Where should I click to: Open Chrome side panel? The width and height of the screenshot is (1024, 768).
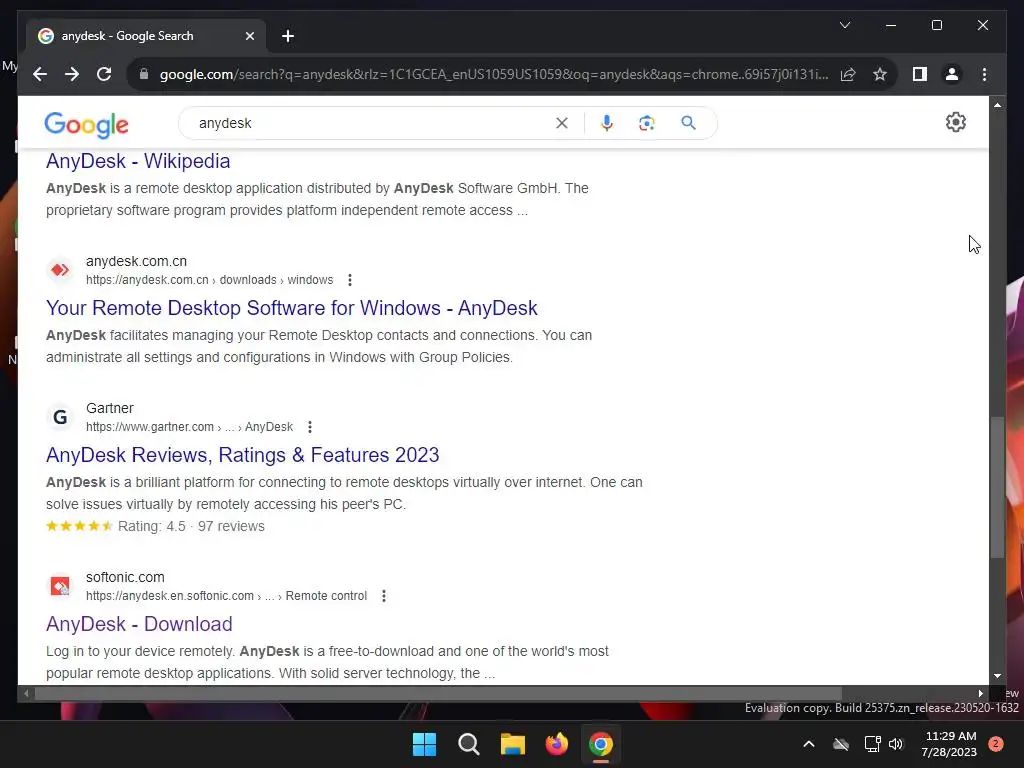(x=920, y=74)
